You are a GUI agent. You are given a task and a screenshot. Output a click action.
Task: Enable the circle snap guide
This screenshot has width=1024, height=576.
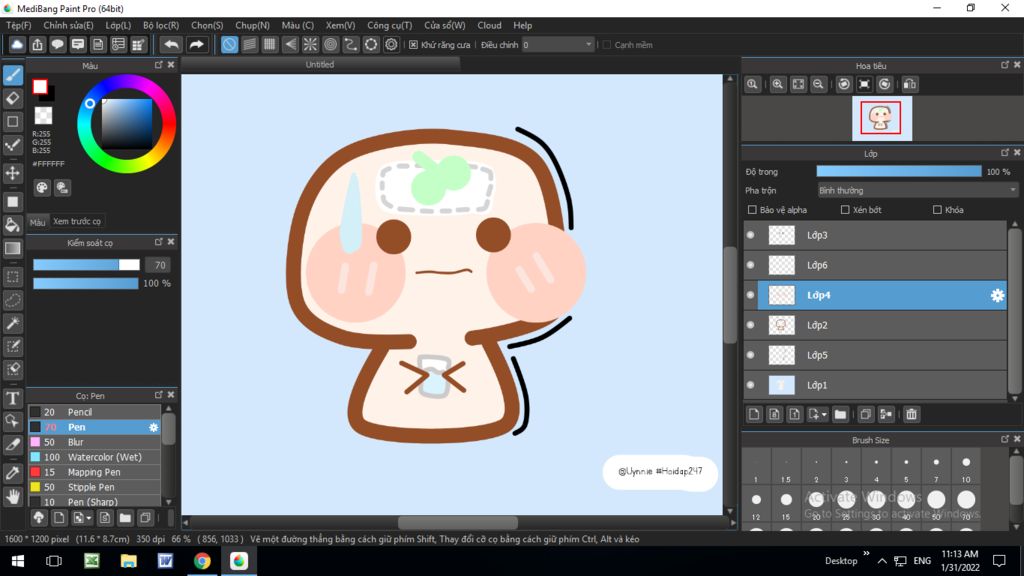[x=330, y=44]
